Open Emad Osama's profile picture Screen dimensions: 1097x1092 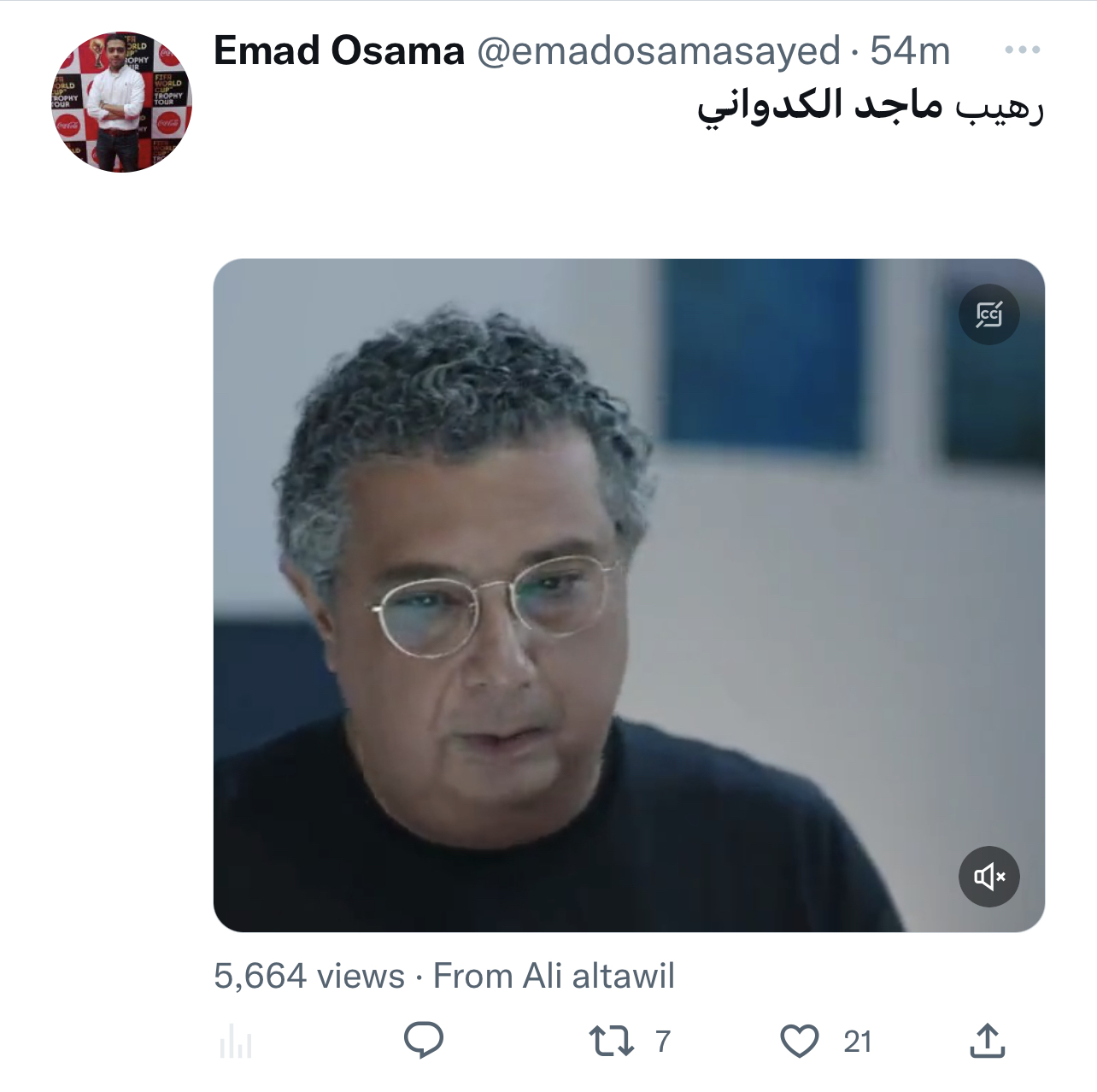coord(121,102)
